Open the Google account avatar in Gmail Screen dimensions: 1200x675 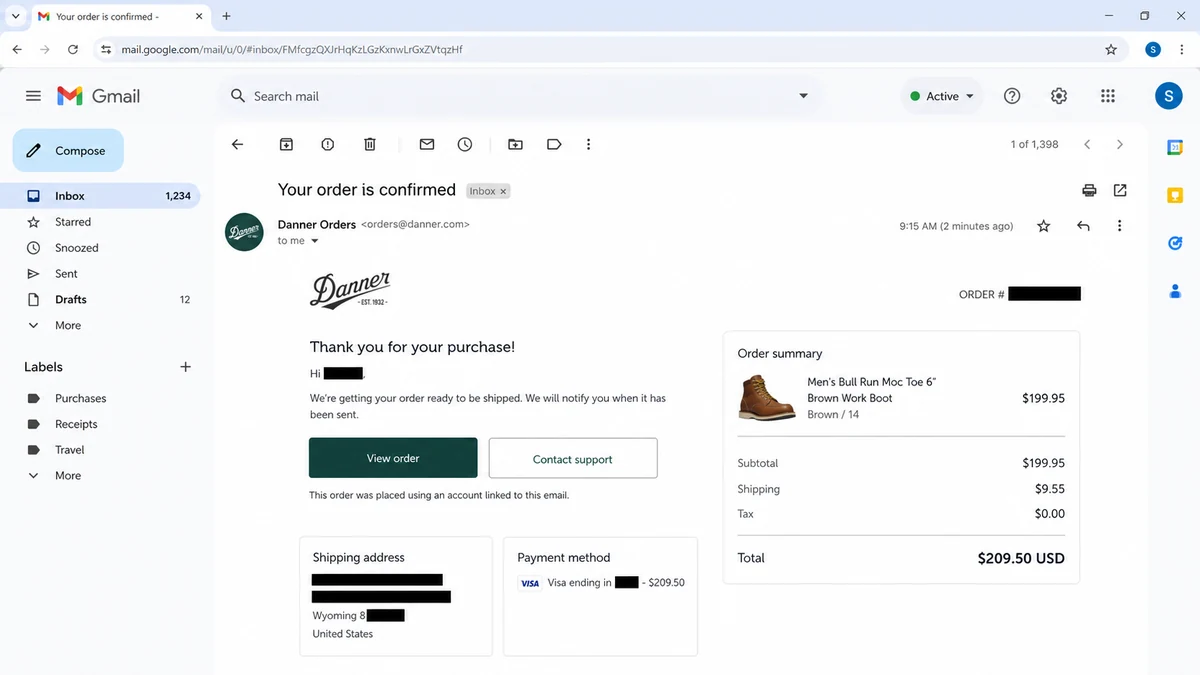click(1169, 96)
